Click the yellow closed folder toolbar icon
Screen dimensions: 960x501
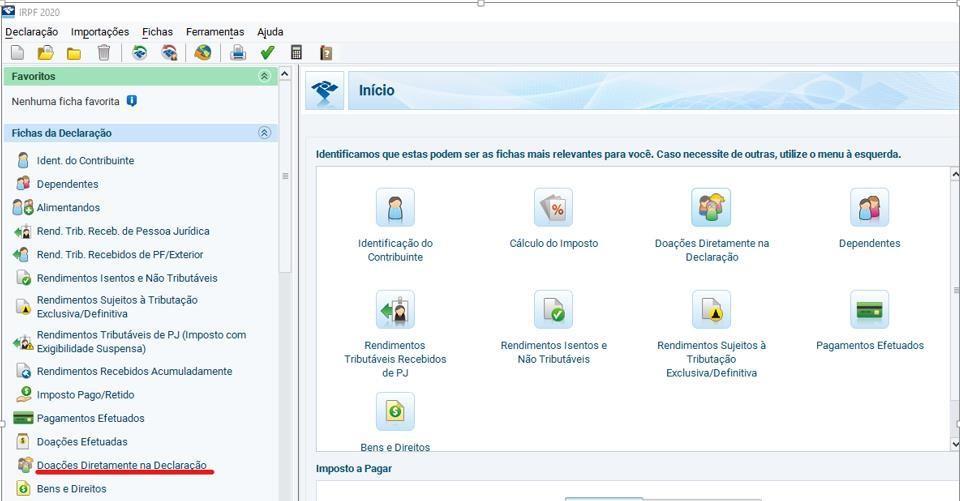(74, 53)
